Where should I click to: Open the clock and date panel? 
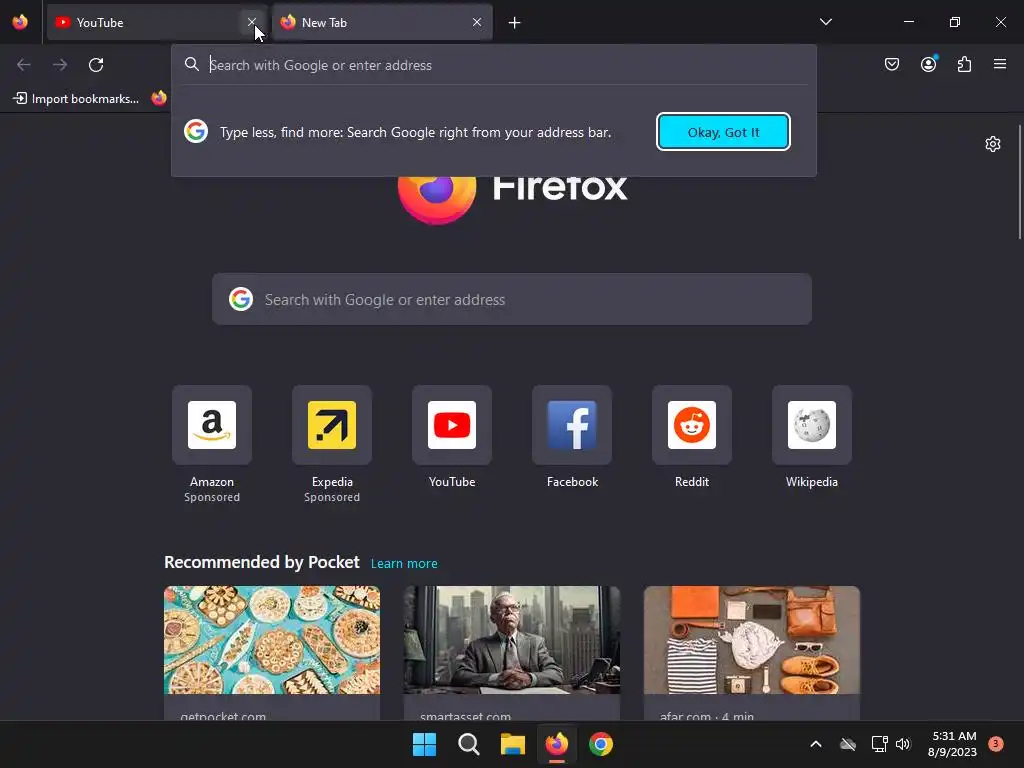click(952, 744)
